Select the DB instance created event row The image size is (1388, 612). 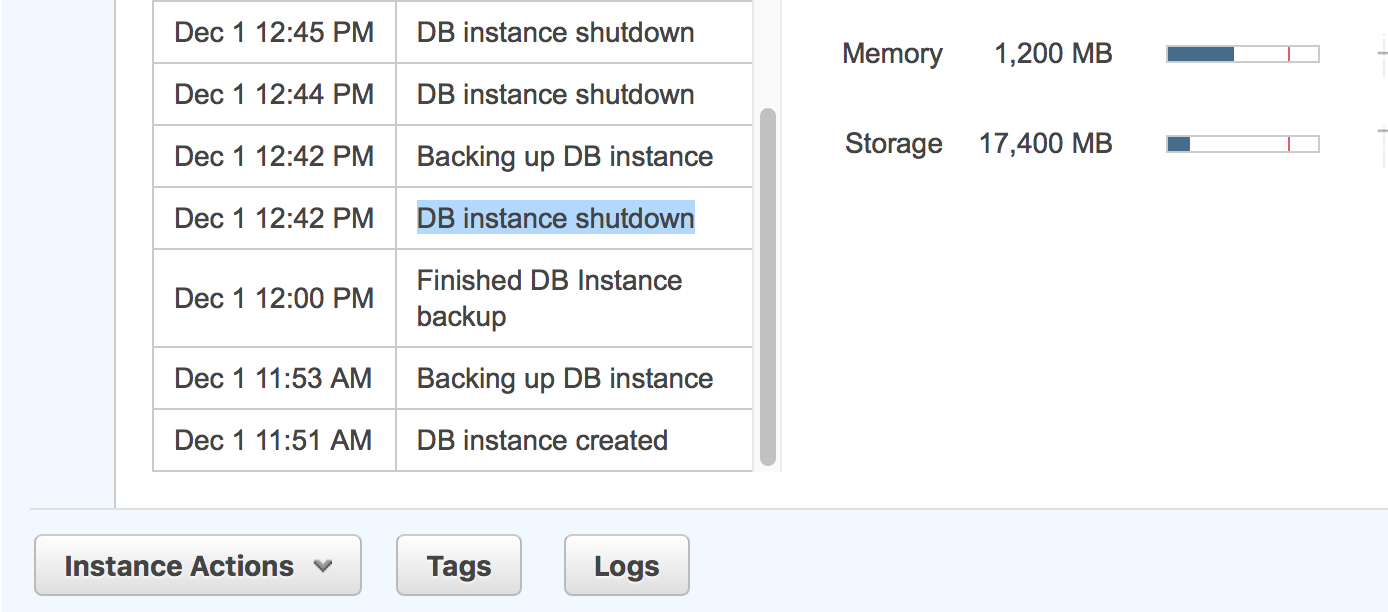(x=541, y=440)
